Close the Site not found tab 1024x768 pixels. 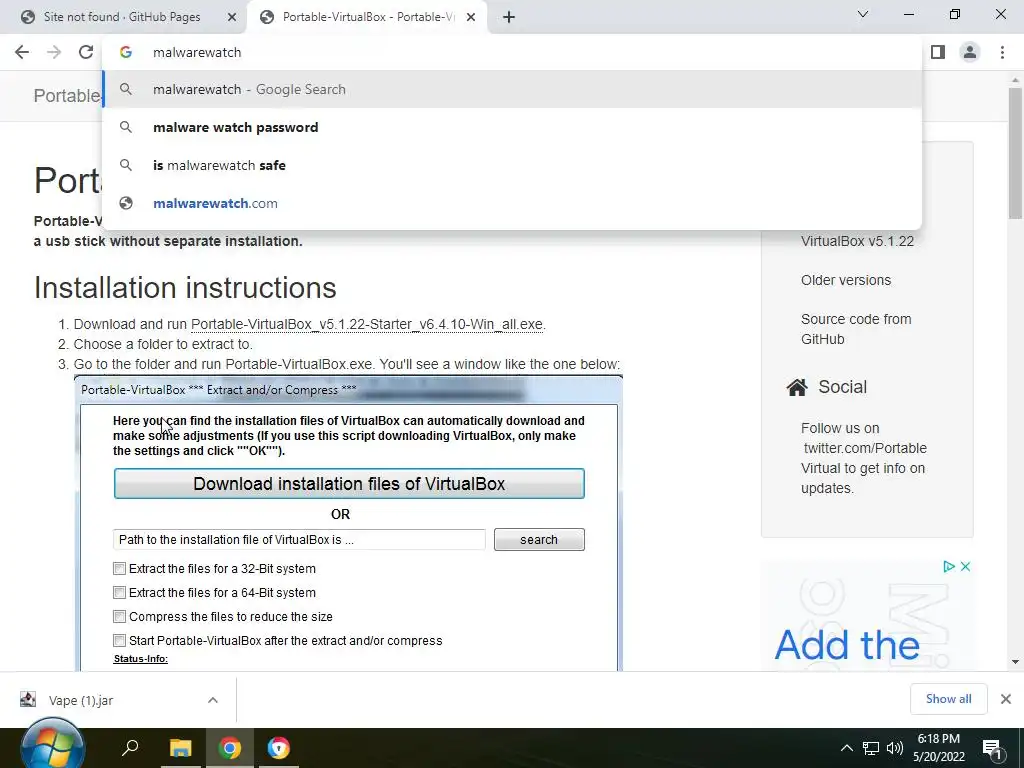pos(232,17)
